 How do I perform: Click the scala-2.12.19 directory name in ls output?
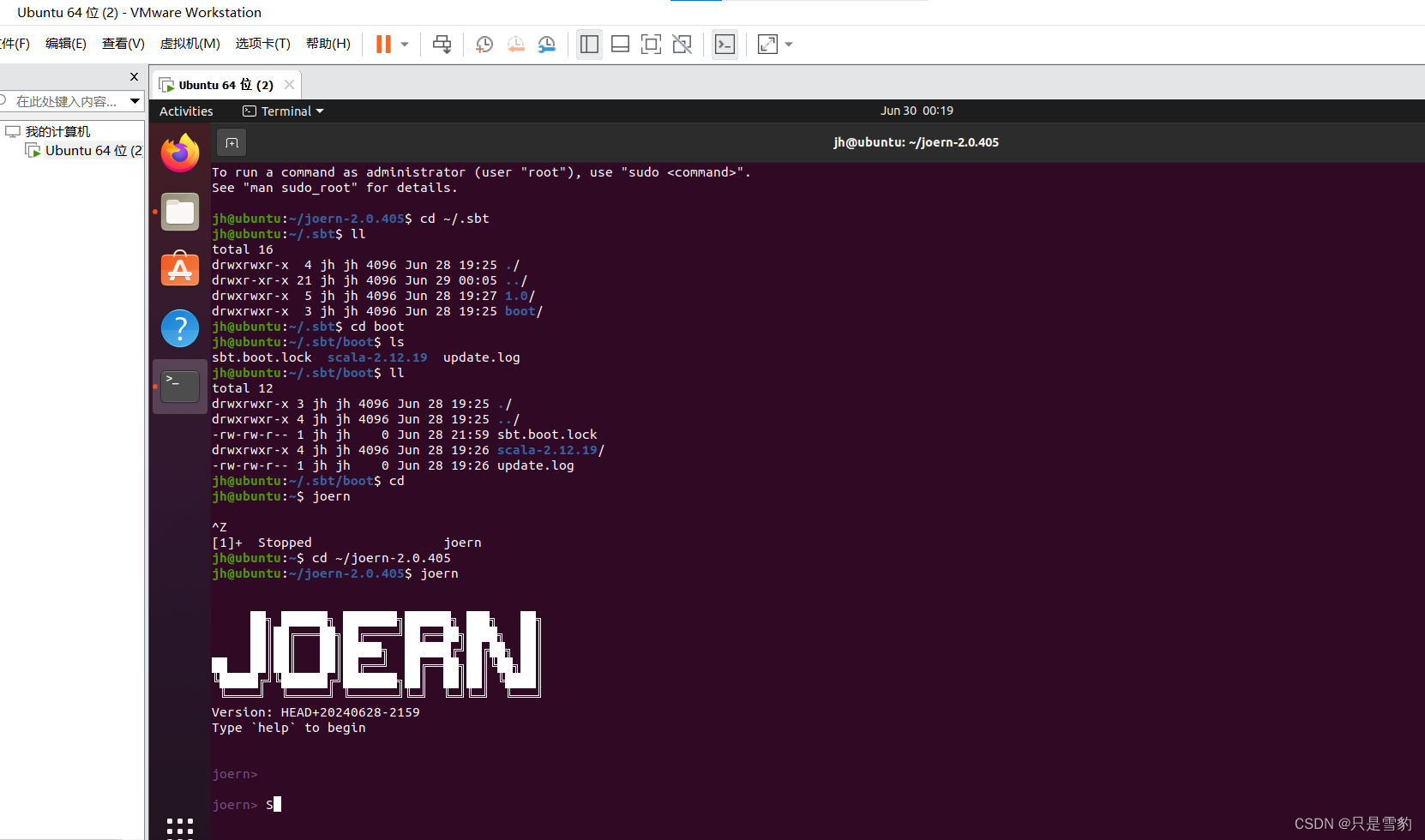(x=376, y=357)
